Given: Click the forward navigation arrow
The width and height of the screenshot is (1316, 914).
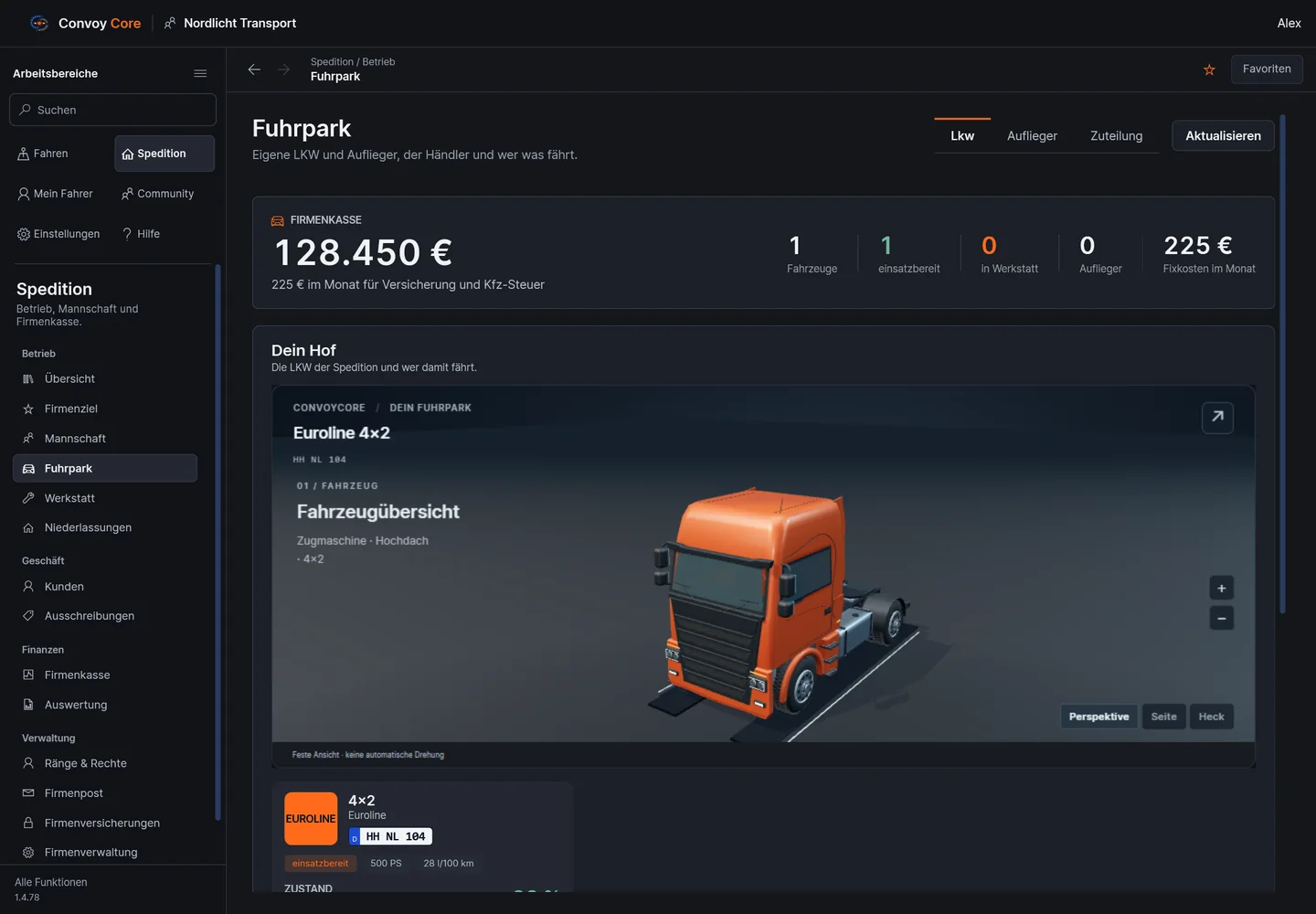Looking at the screenshot, I should (283, 69).
